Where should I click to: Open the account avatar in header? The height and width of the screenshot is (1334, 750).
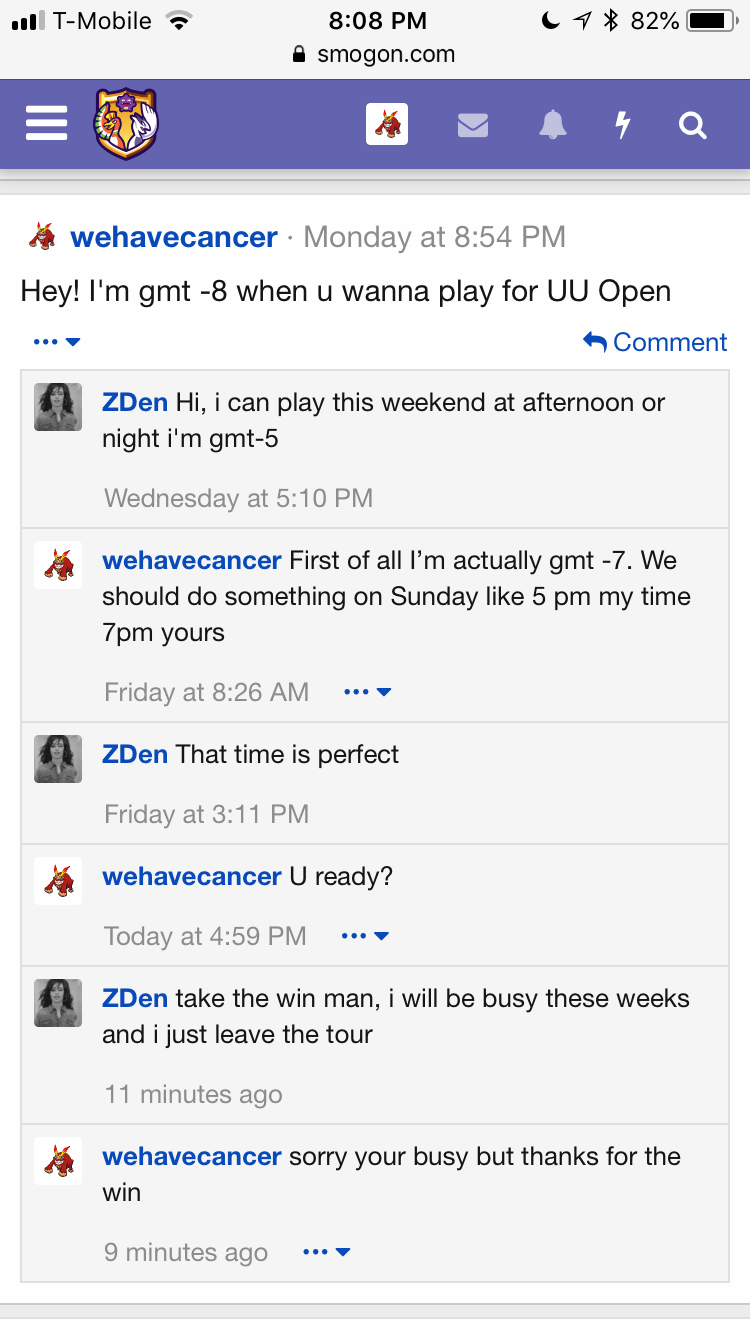point(387,124)
